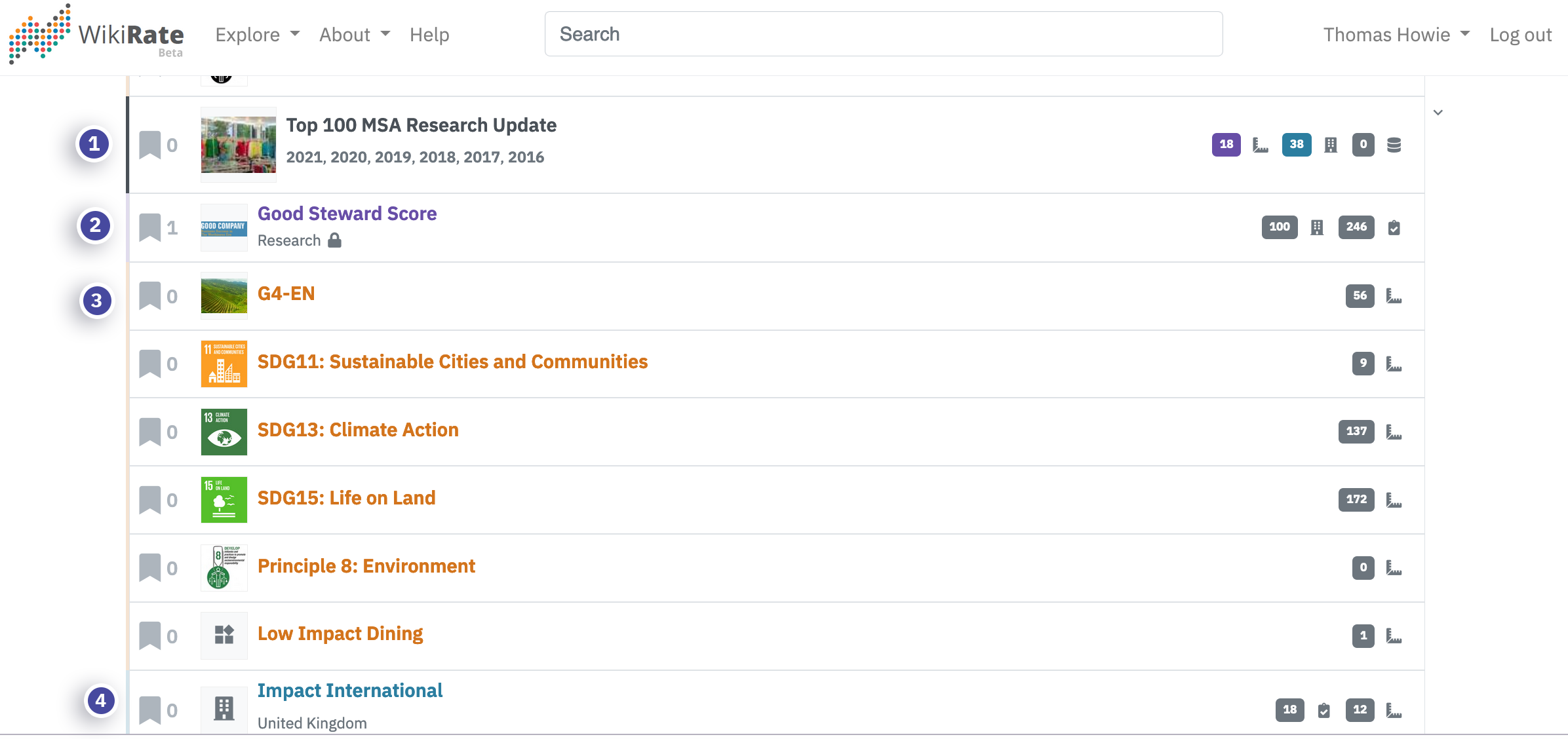
Task: Click the clipboard check icon in Impact International row
Action: (x=1324, y=711)
